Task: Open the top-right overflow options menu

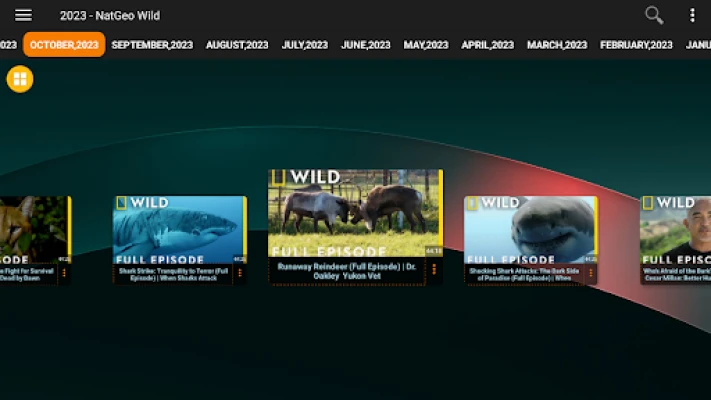Action: tap(692, 16)
